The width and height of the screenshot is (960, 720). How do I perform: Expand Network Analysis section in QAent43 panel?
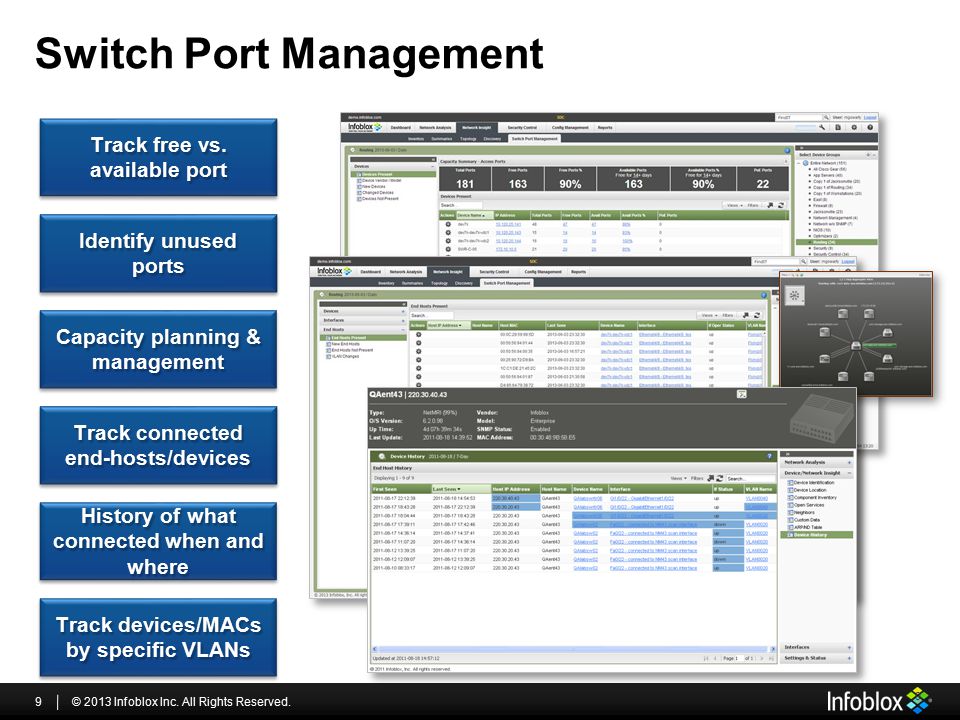tap(849, 462)
